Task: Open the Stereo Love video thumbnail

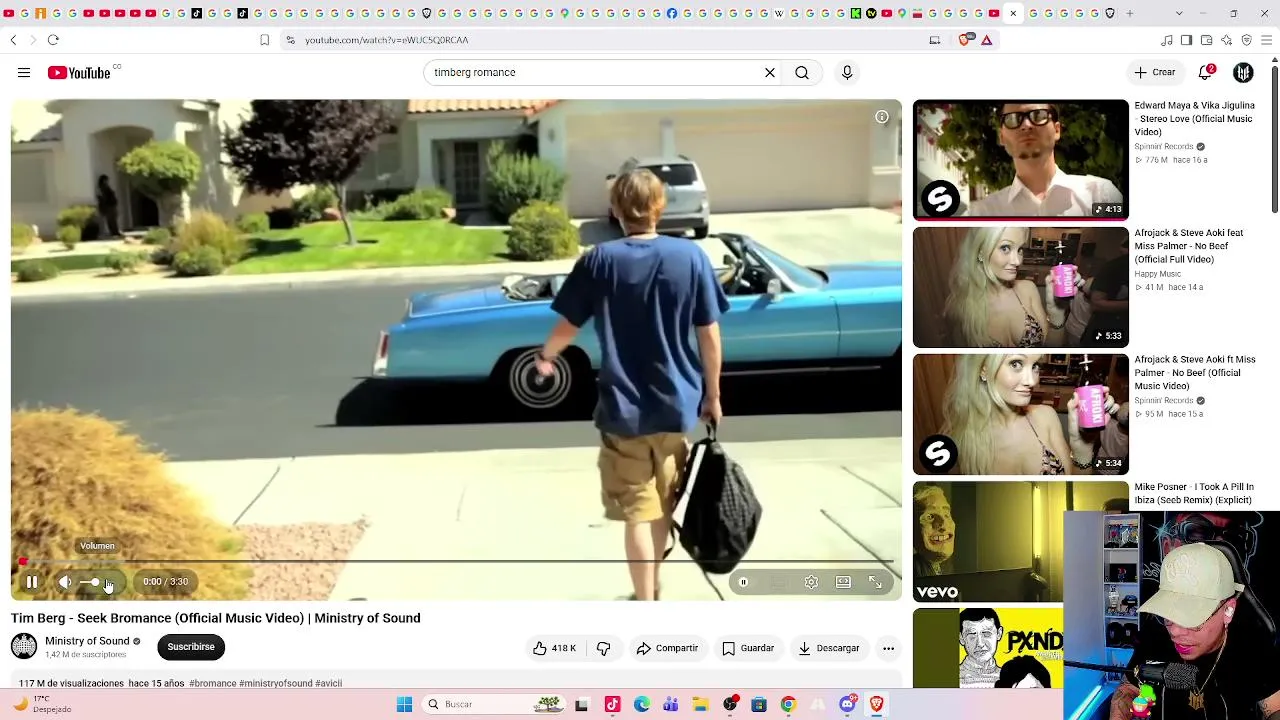Action: (1020, 159)
